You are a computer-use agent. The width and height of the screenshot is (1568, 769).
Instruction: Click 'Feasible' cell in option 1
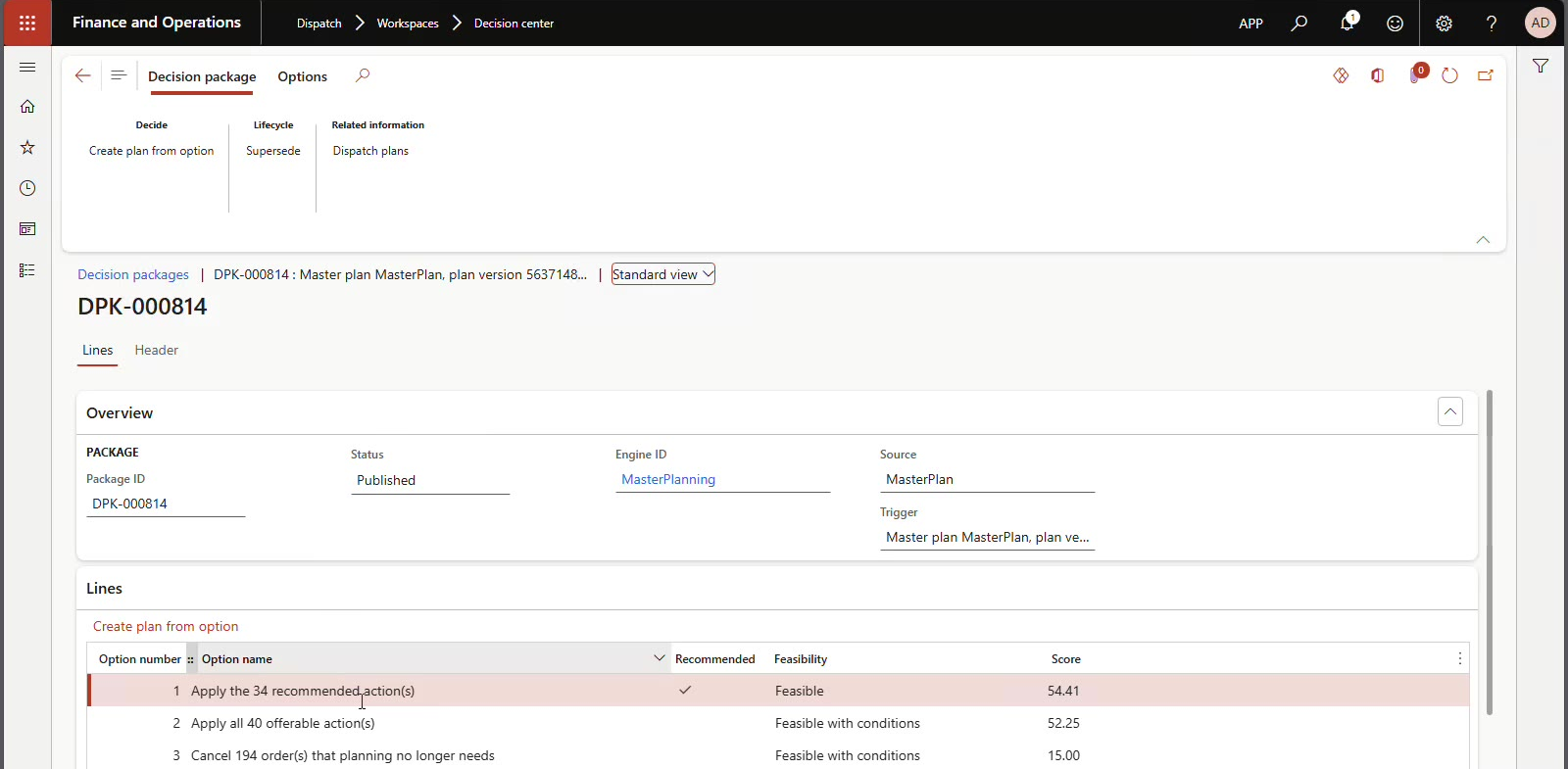pyautogui.click(x=800, y=691)
